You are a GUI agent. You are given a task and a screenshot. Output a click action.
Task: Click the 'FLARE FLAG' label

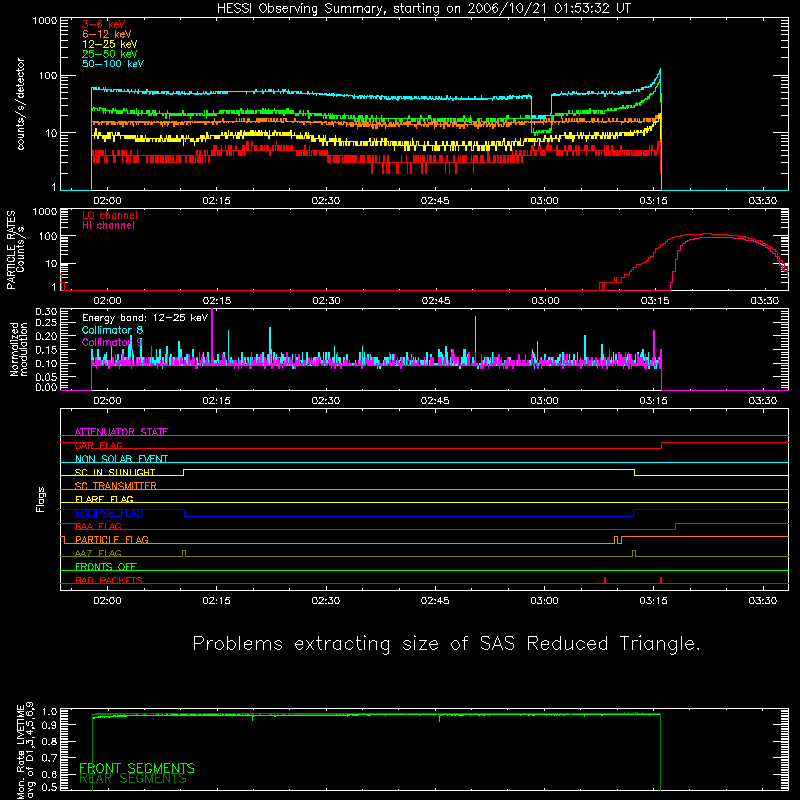pos(104,499)
